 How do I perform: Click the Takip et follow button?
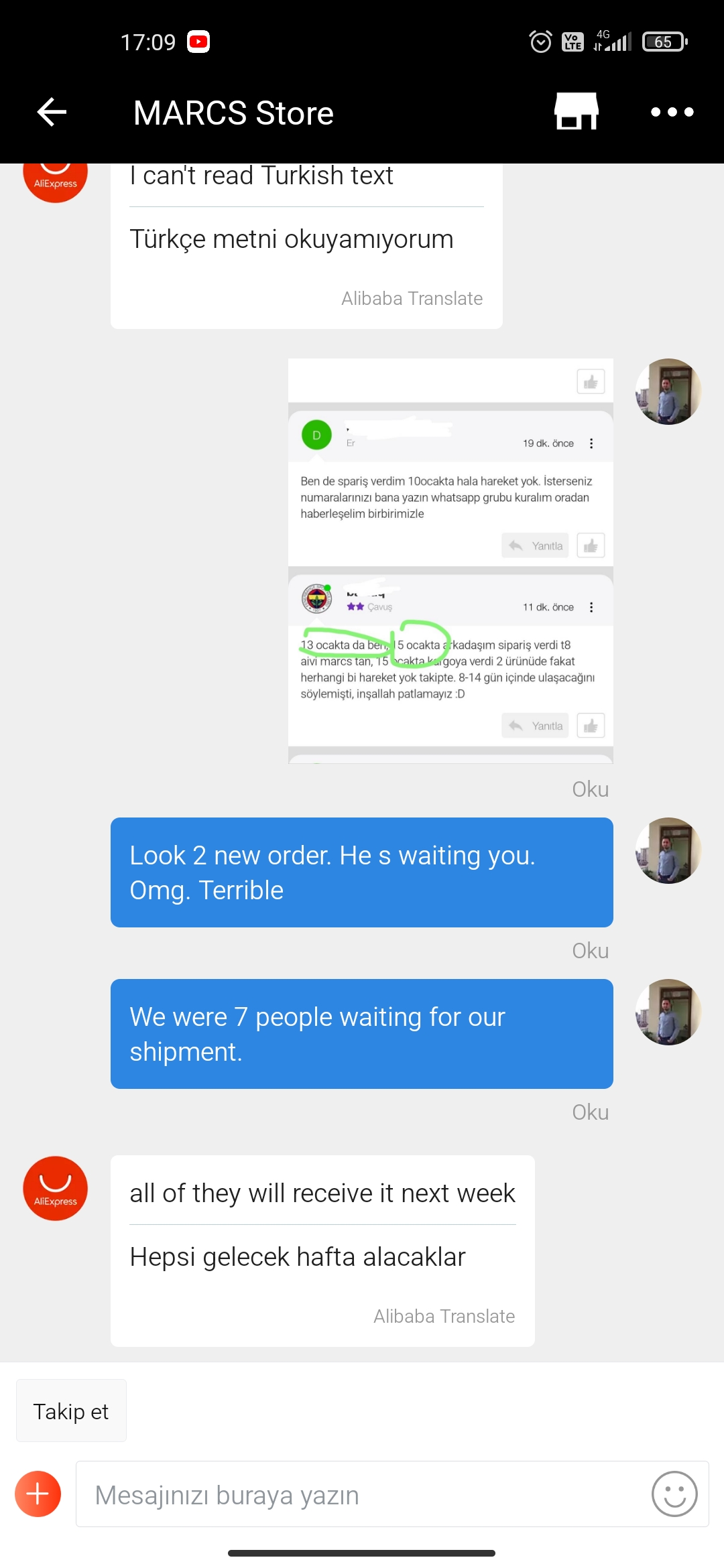pyautogui.click(x=71, y=1411)
